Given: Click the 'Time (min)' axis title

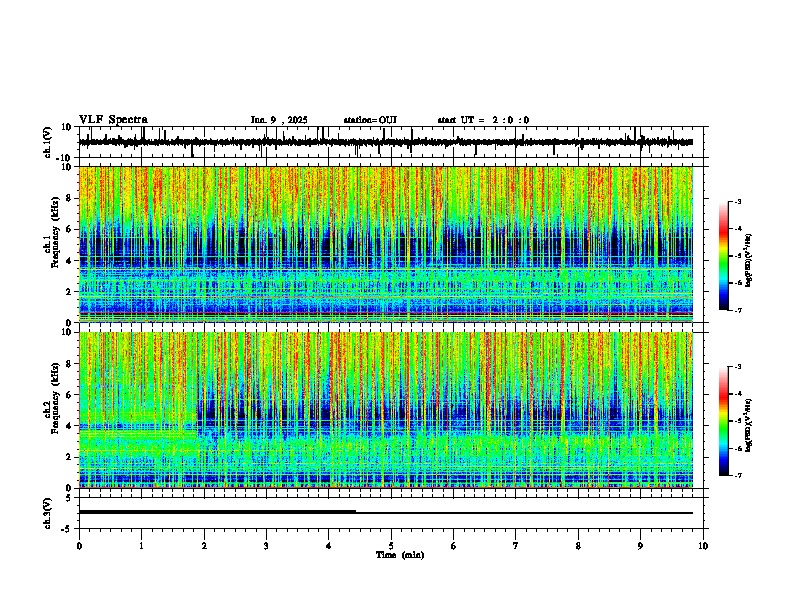Looking at the screenshot, I should coord(400,555).
